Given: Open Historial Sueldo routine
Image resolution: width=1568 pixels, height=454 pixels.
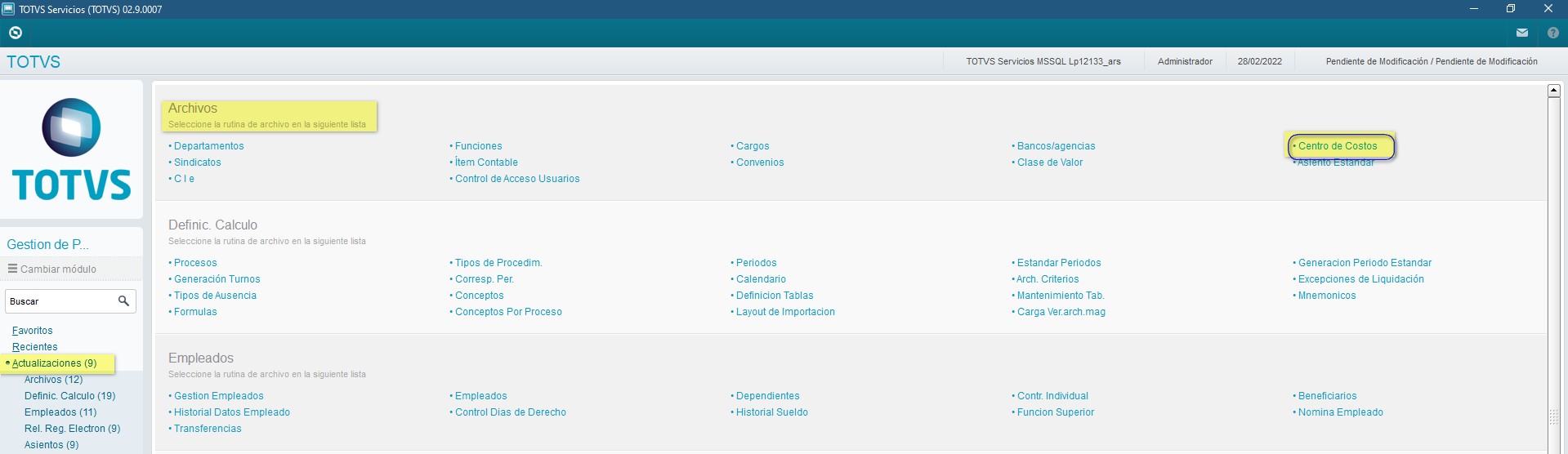Looking at the screenshot, I should [771, 412].
